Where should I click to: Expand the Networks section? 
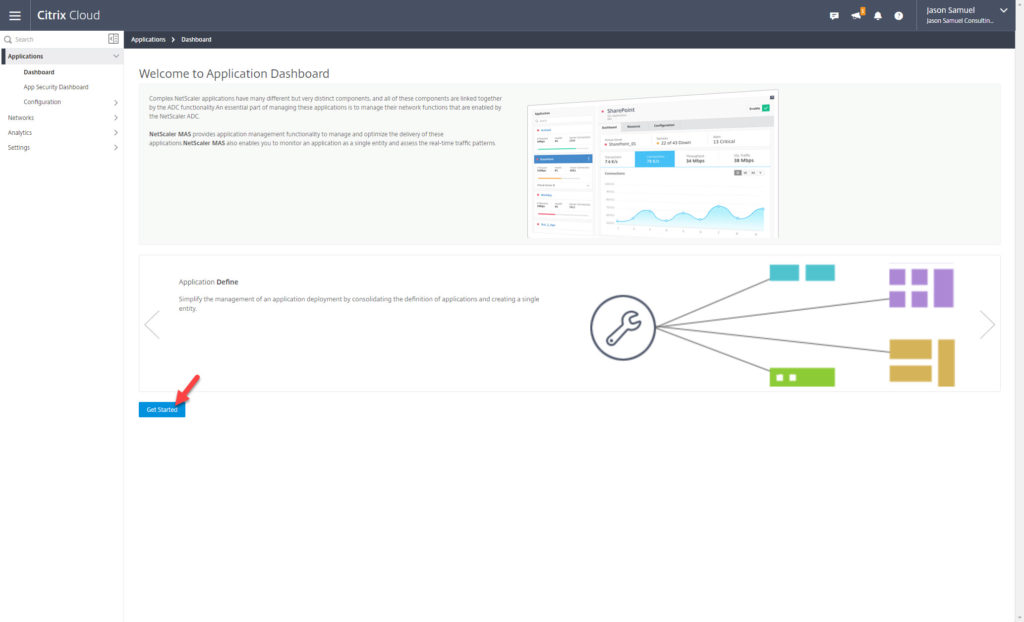tap(116, 117)
